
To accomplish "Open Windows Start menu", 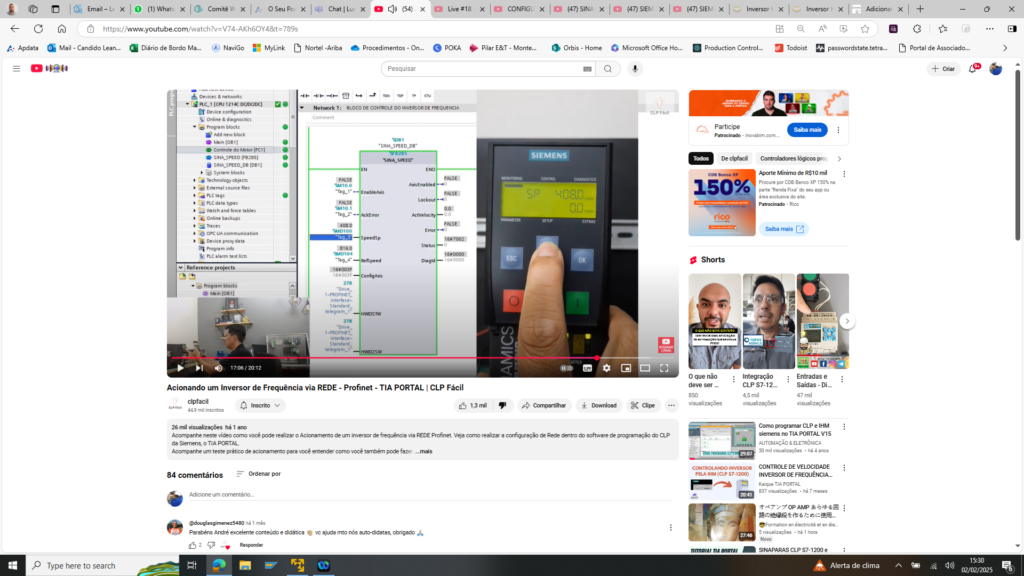I will (x=12, y=566).
